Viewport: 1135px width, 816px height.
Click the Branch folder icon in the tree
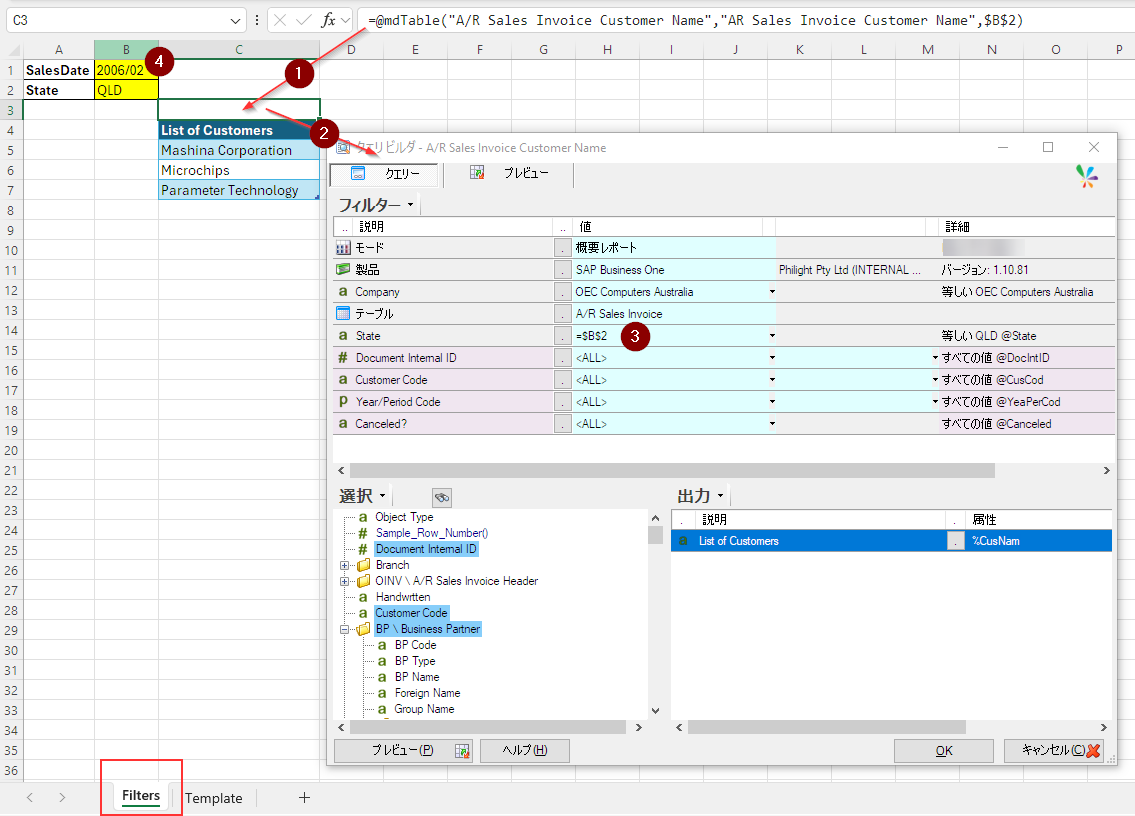[x=364, y=565]
